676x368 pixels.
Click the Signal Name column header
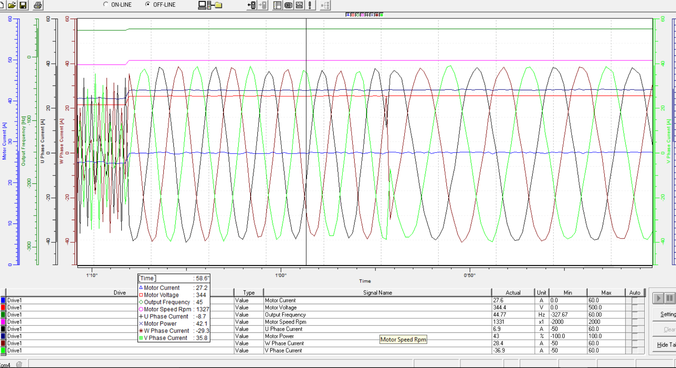pyautogui.click(x=377, y=293)
